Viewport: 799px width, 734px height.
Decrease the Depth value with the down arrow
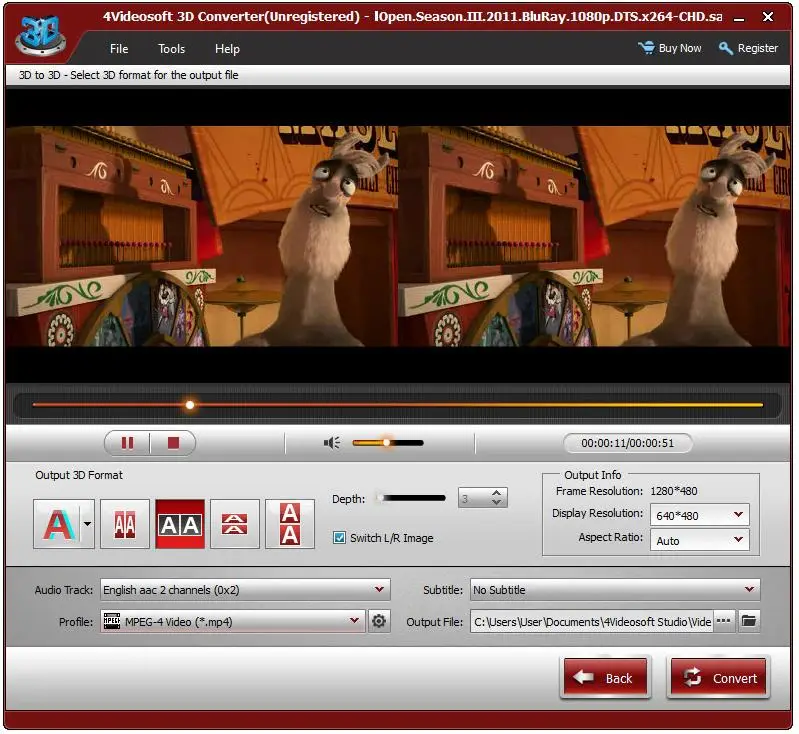point(497,503)
